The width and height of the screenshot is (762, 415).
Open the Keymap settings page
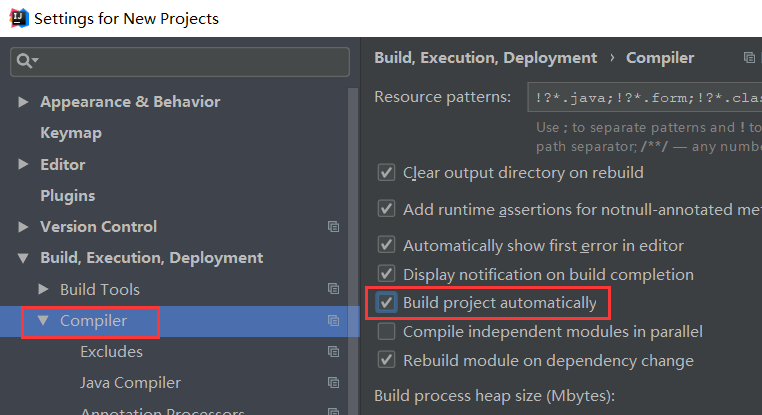tap(70, 133)
